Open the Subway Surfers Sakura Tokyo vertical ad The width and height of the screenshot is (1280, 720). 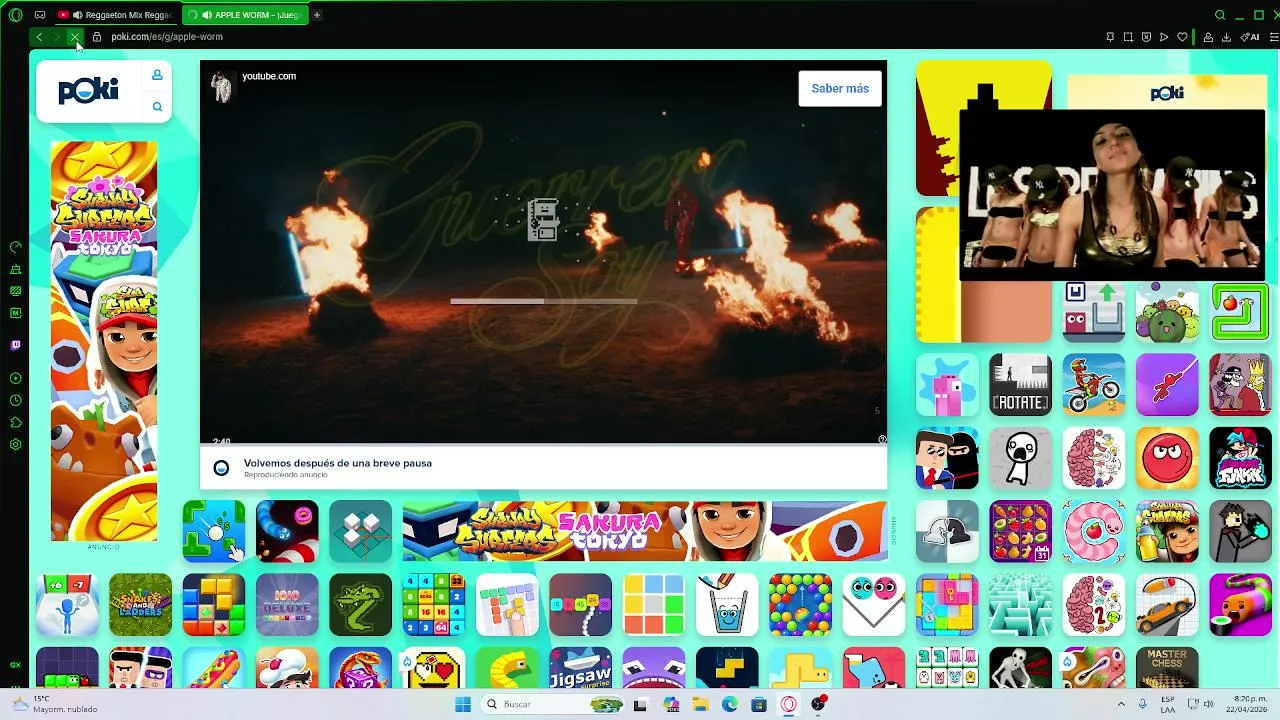point(104,341)
